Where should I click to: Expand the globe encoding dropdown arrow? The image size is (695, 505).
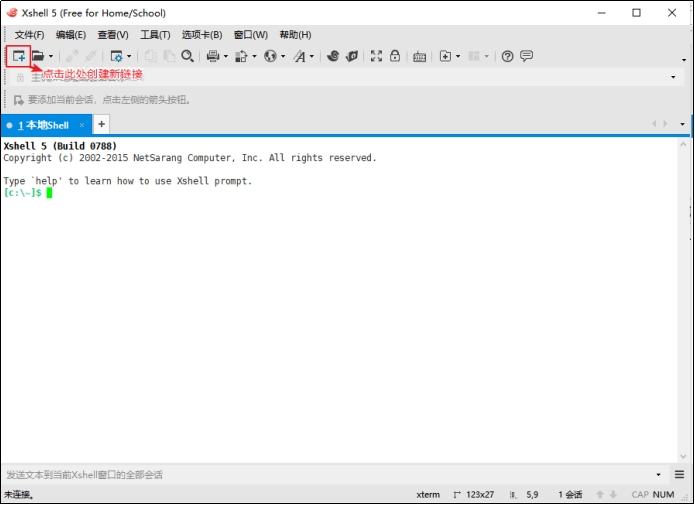tap(283, 56)
